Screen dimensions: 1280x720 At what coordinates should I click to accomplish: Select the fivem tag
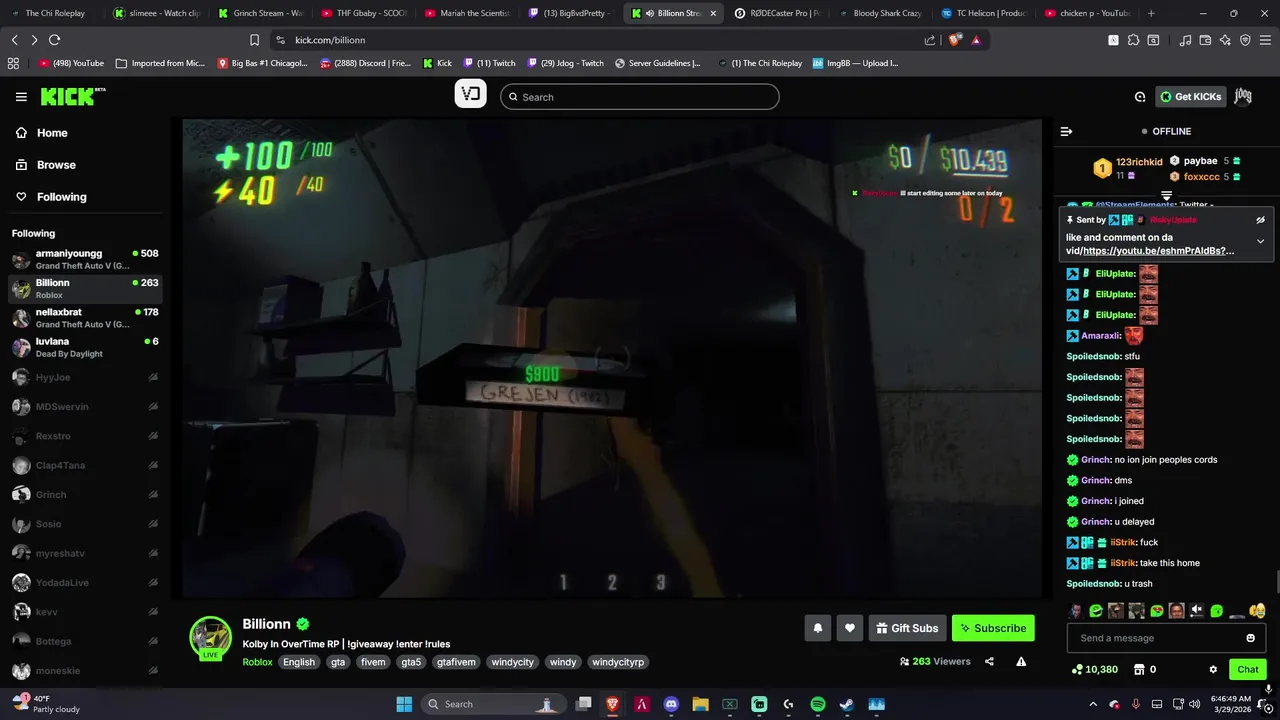point(373,662)
